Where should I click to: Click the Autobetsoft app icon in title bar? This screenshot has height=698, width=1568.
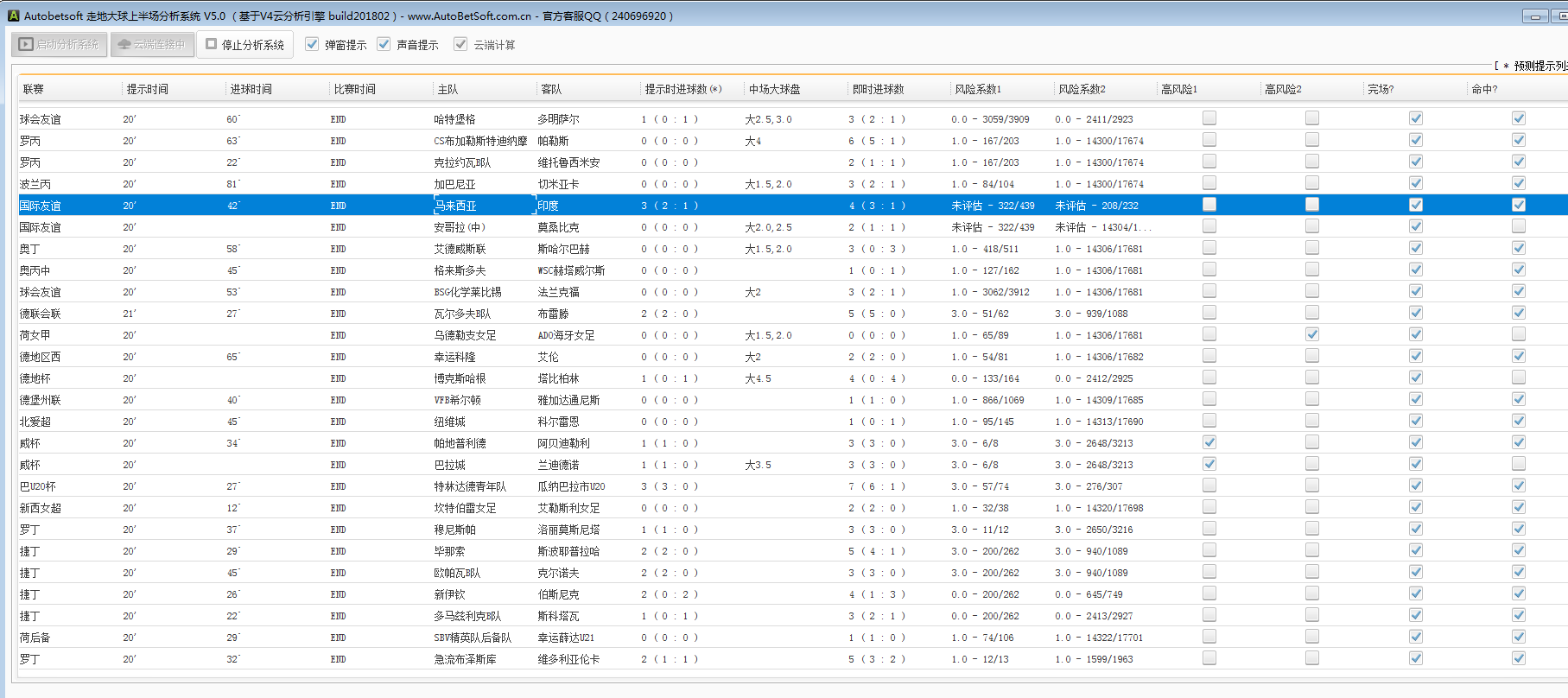[x=13, y=16]
